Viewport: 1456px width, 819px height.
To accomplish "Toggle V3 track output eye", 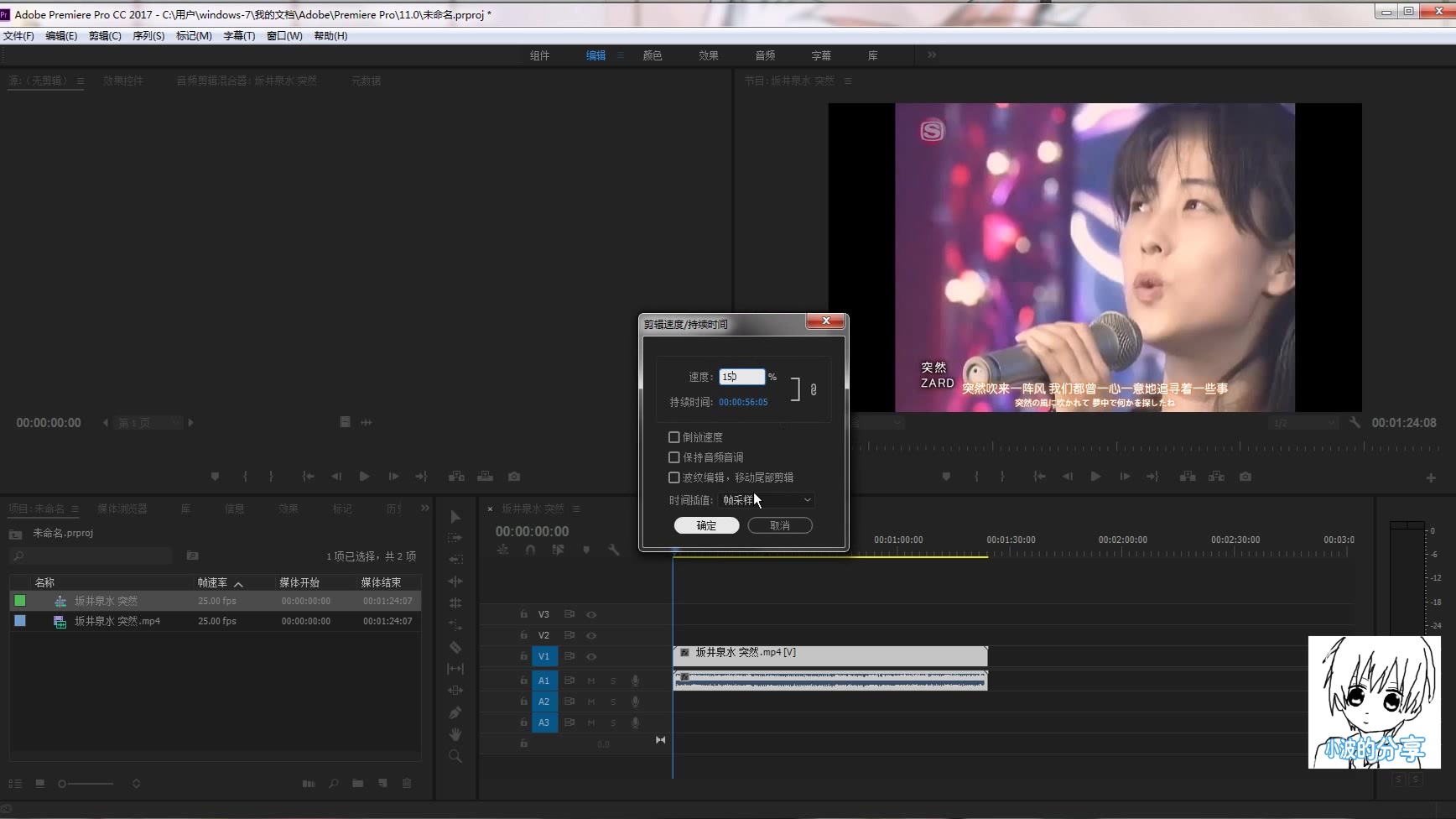I will [591, 614].
